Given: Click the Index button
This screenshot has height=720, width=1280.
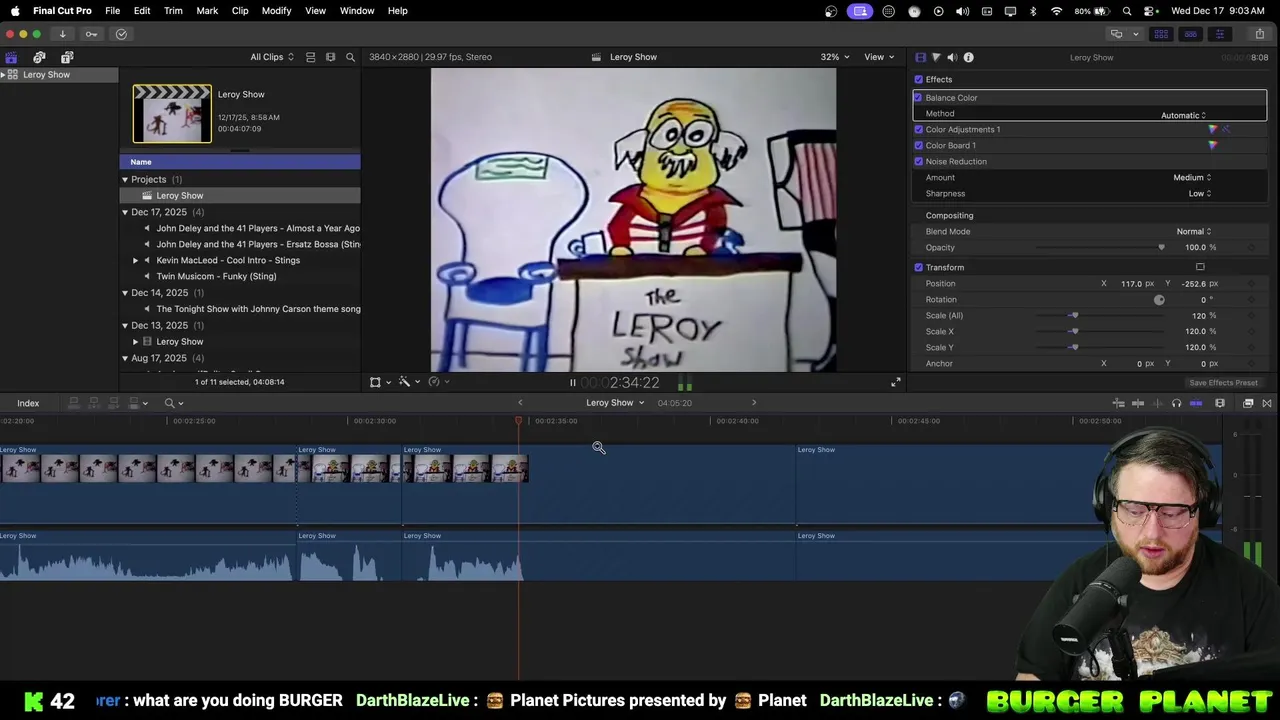Looking at the screenshot, I should click(x=28, y=403).
